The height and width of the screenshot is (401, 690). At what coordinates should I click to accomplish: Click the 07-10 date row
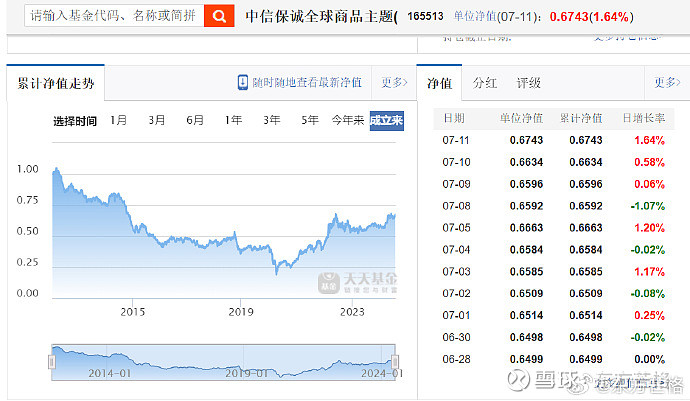[554, 162]
